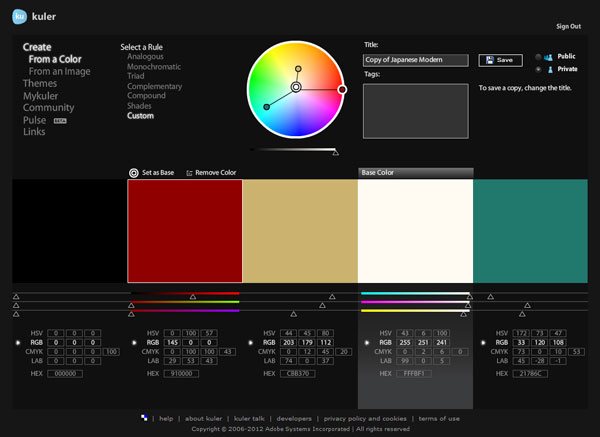Open the Pulse section
The height and width of the screenshot is (437, 600).
pos(34,120)
